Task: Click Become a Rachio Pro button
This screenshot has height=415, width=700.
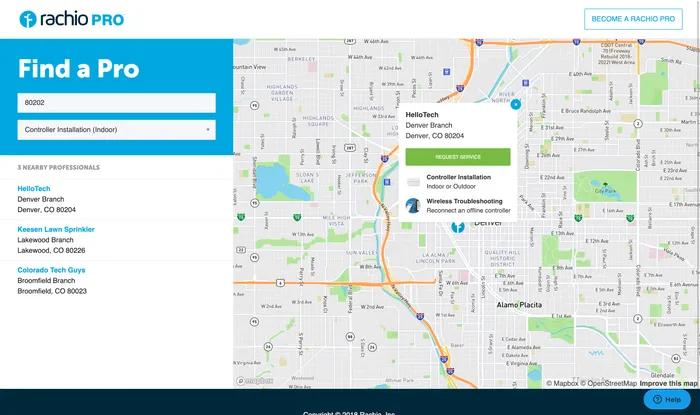Action: click(633, 19)
